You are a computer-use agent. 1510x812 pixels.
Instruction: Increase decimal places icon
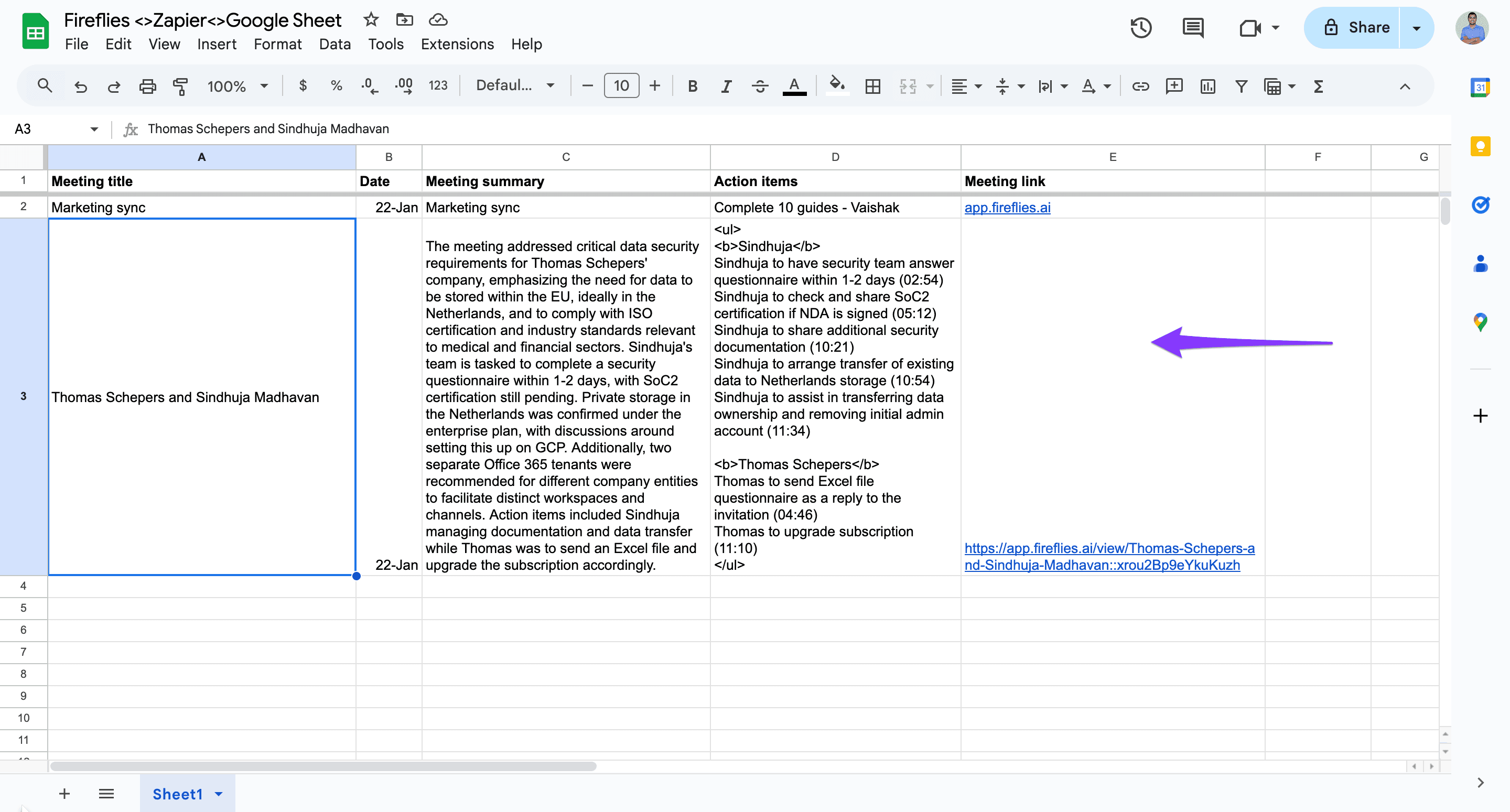point(404,86)
